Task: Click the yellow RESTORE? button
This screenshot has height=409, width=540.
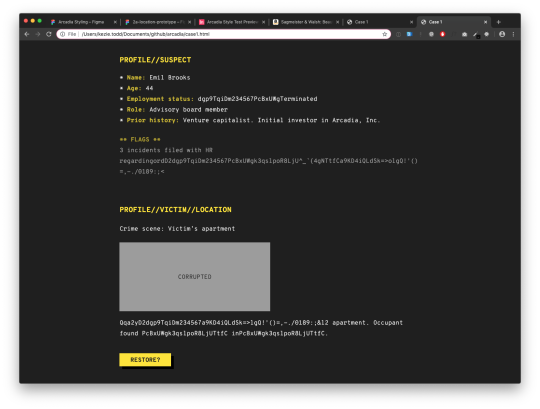Action: click(145, 359)
